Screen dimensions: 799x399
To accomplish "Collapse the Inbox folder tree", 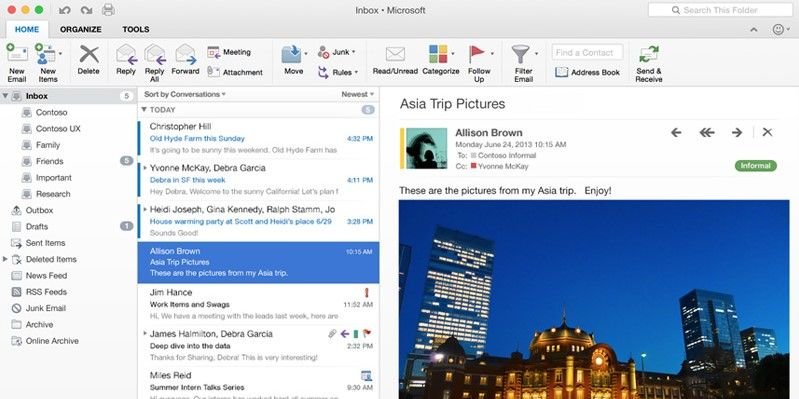I will (x=5, y=96).
